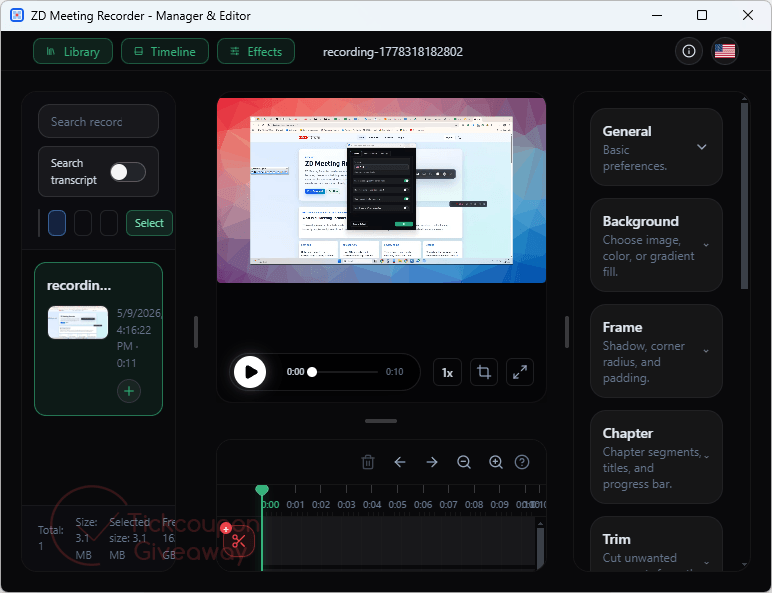Click the app icon in title bar

17,15
